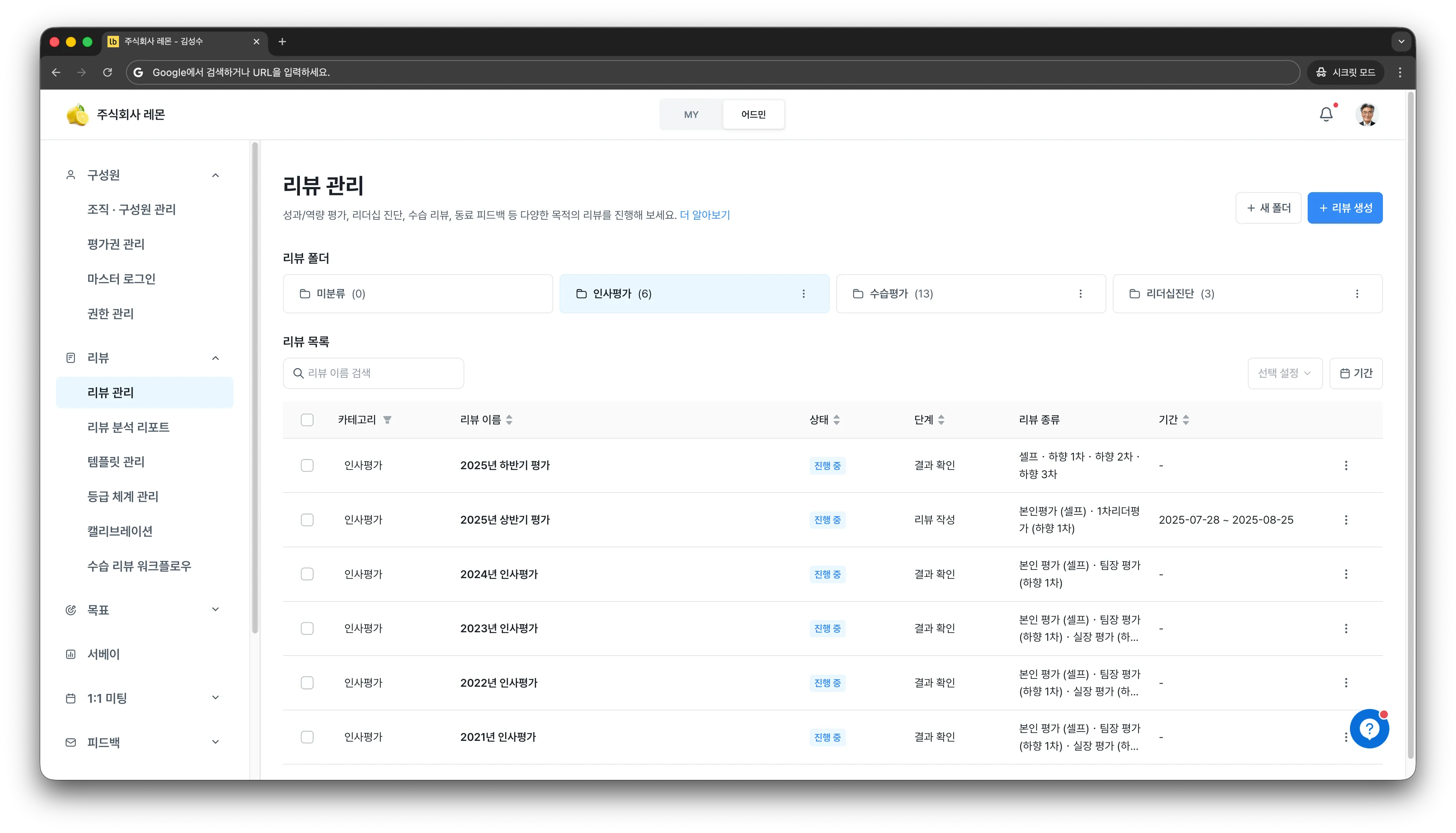Open row menu for 2023년 인사평가
The image size is (1456, 833).
coord(1346,628)
